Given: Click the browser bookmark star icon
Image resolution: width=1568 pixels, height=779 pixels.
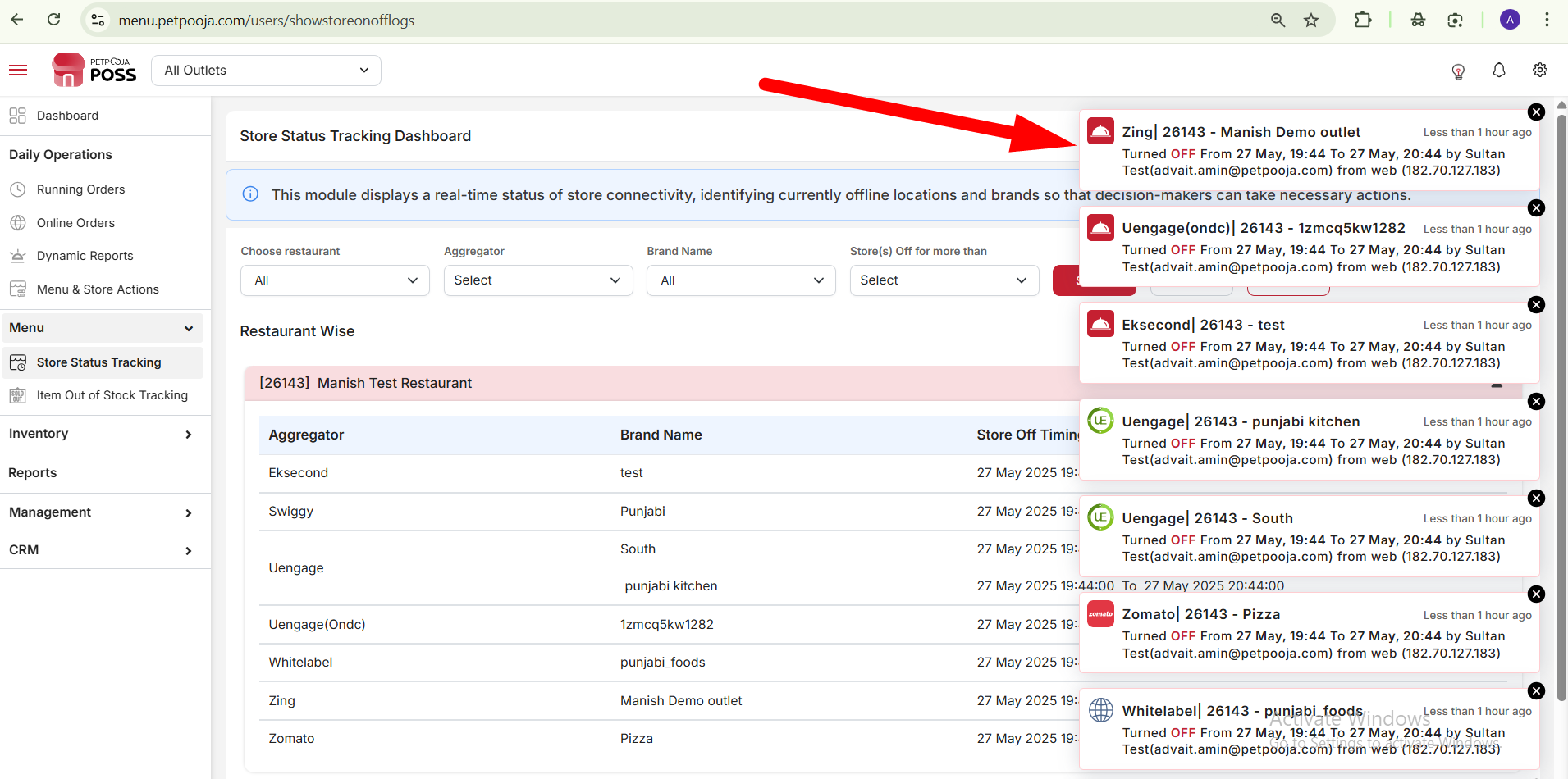Looking at the screenshot, I should point(1311,20).
